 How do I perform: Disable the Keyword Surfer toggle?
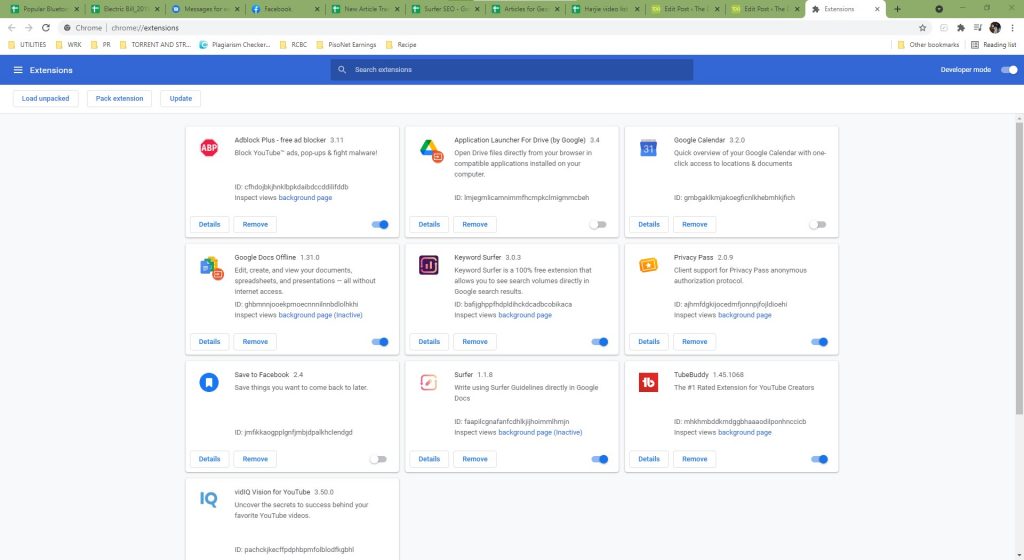click(x=600, y=342)
